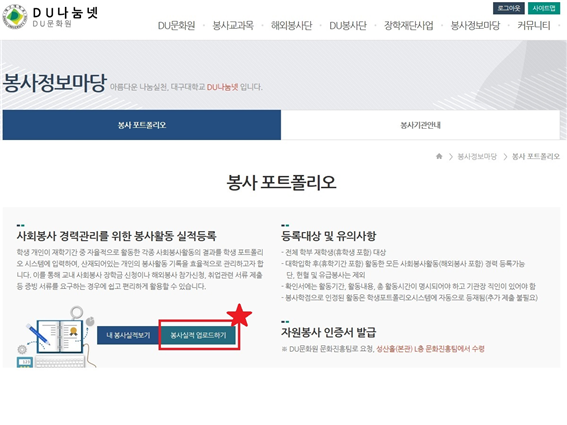Viewport: 567px width, 425px height.
Task: Open the 해외봉사단 menu
Action: click(291, 25)
